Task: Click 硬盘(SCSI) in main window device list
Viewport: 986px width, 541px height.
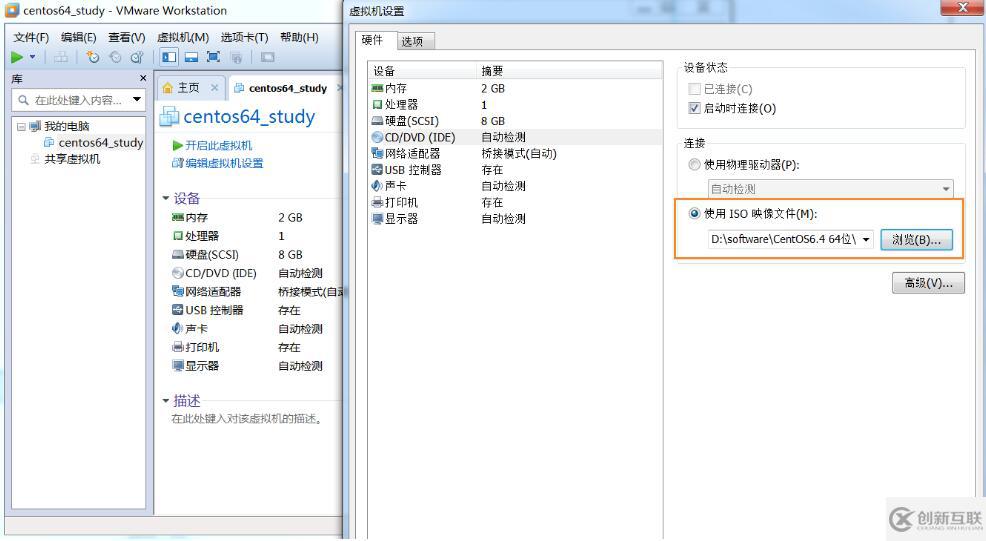Action: click(x=211, y=254)
